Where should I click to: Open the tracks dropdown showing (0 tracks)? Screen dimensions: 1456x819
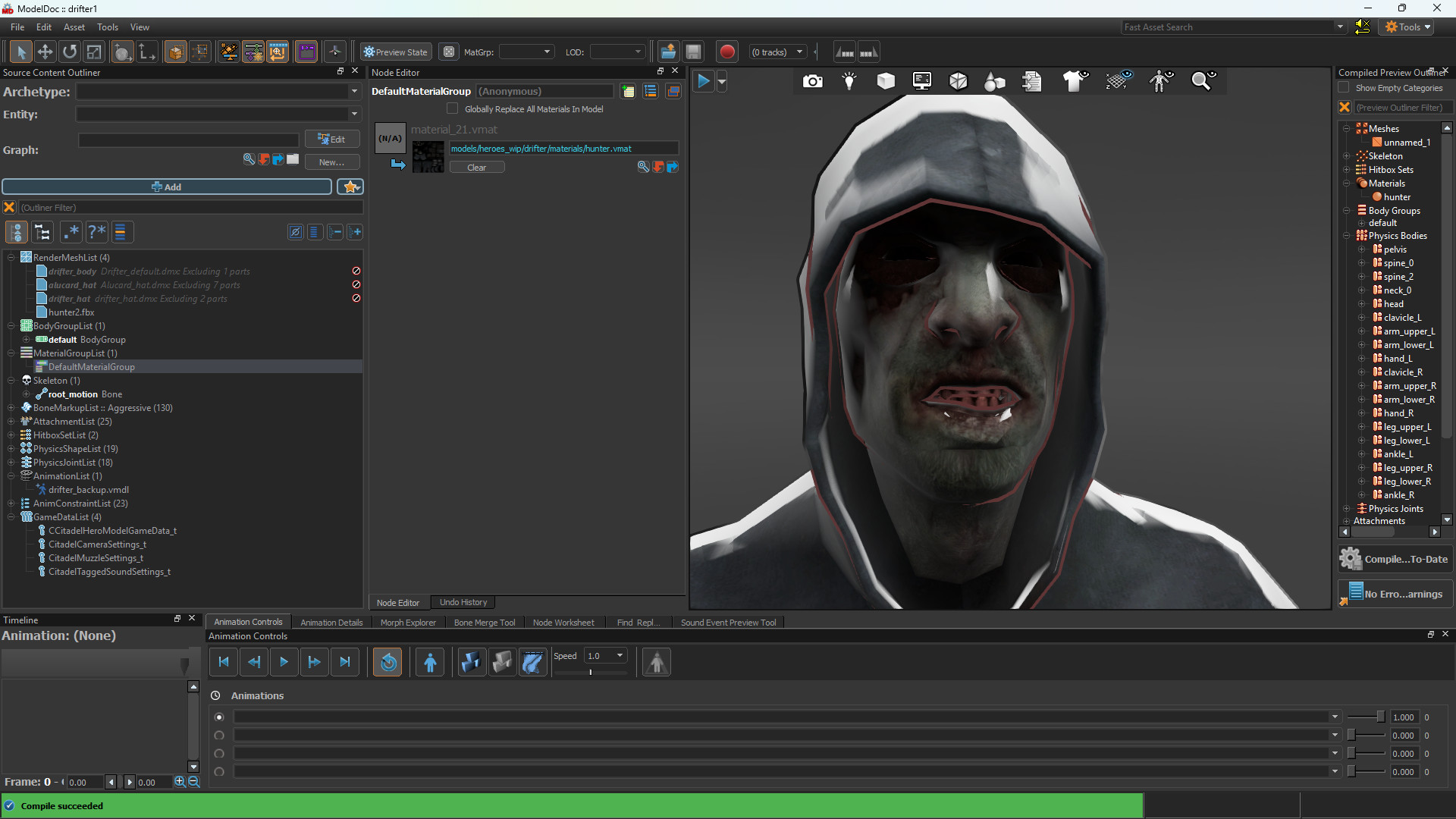777,52
